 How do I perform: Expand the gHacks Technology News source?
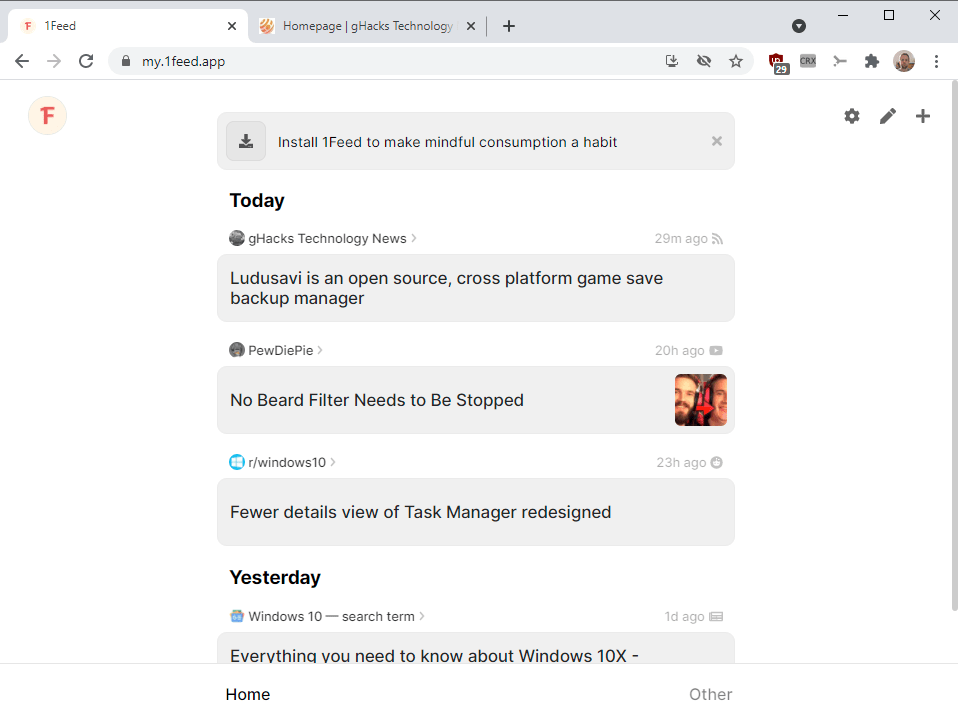coord(413,238)
